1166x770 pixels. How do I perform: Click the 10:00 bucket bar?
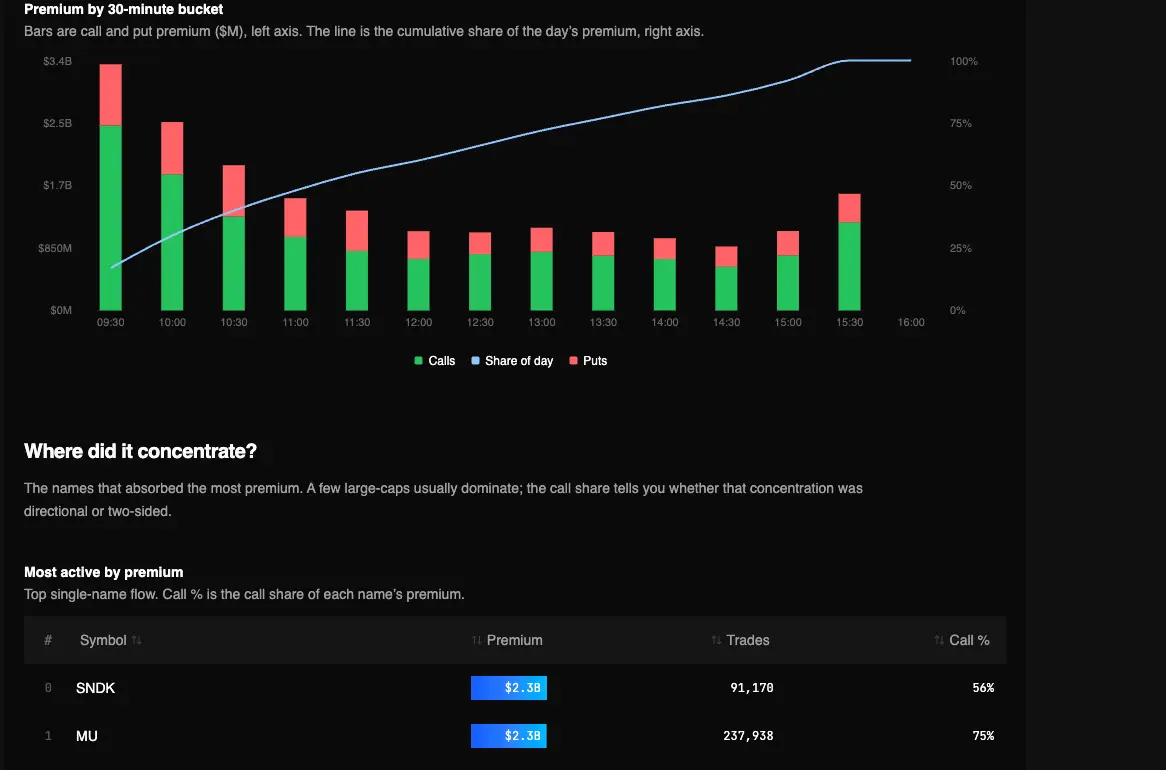[172, 216]
